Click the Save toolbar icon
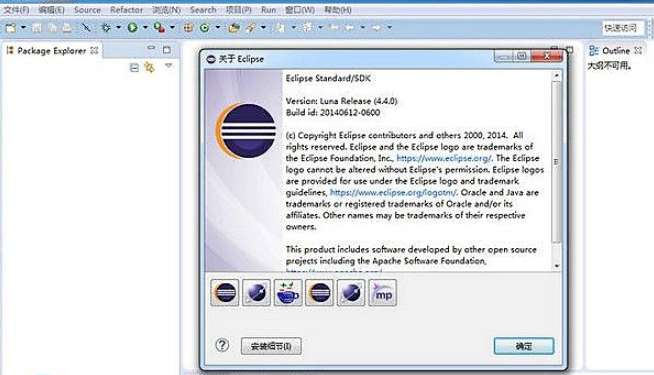This screenshot has width=654, height=375. [x=37, y=28]
